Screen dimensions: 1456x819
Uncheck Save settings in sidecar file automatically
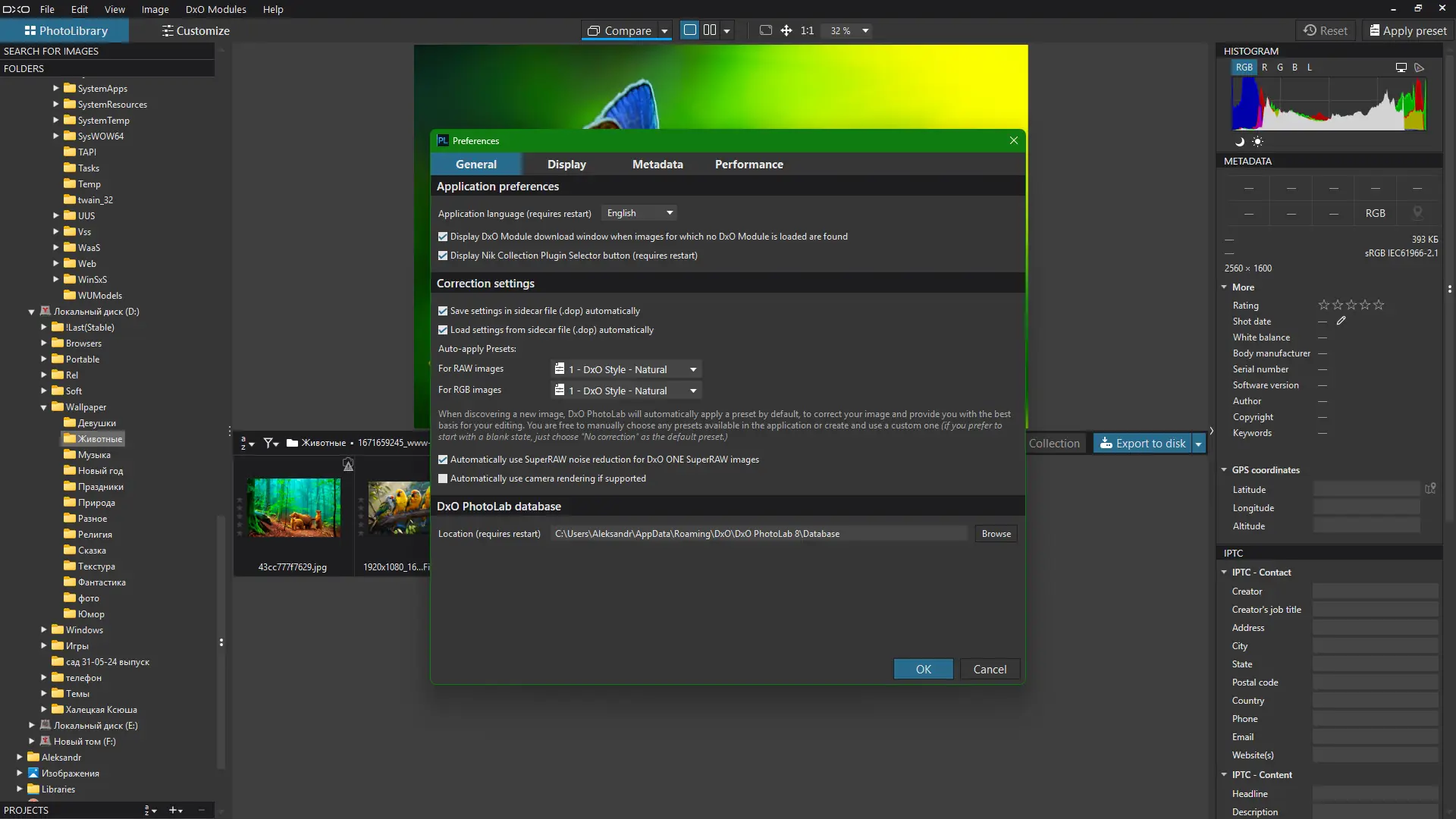point(443,311)
